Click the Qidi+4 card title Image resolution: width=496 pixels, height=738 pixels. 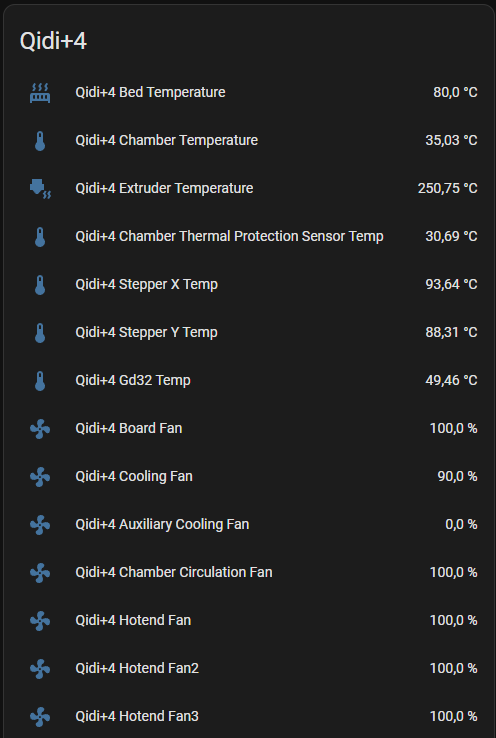(53, 41)
